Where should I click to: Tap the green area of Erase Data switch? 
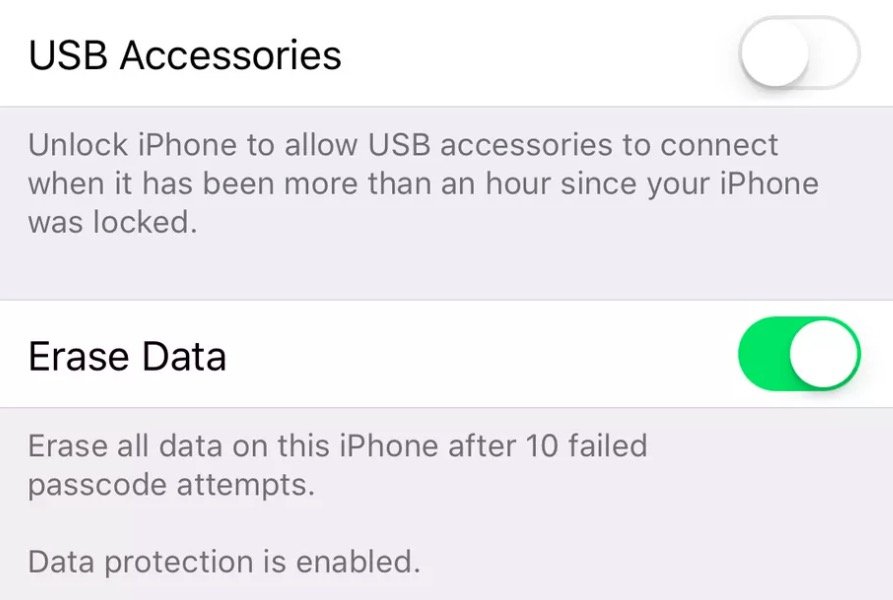(763, 354)
